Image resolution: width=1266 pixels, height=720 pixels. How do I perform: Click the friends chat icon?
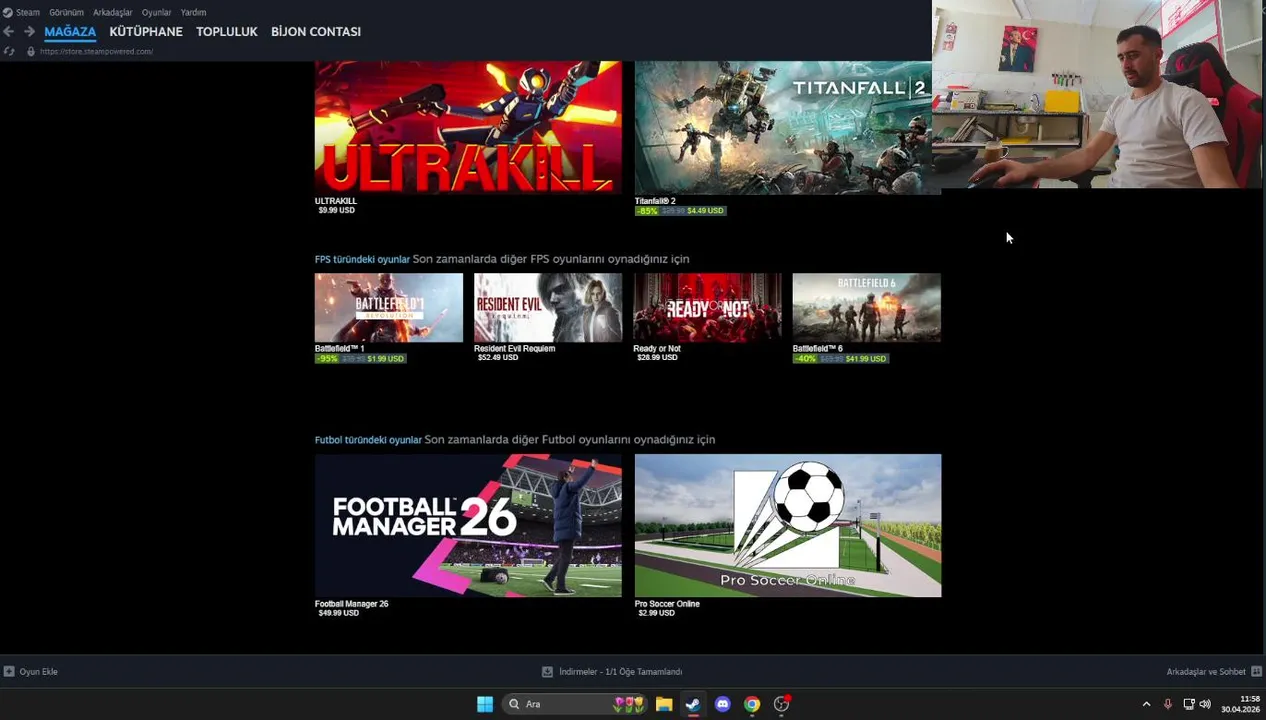[x=1257, y=672]
